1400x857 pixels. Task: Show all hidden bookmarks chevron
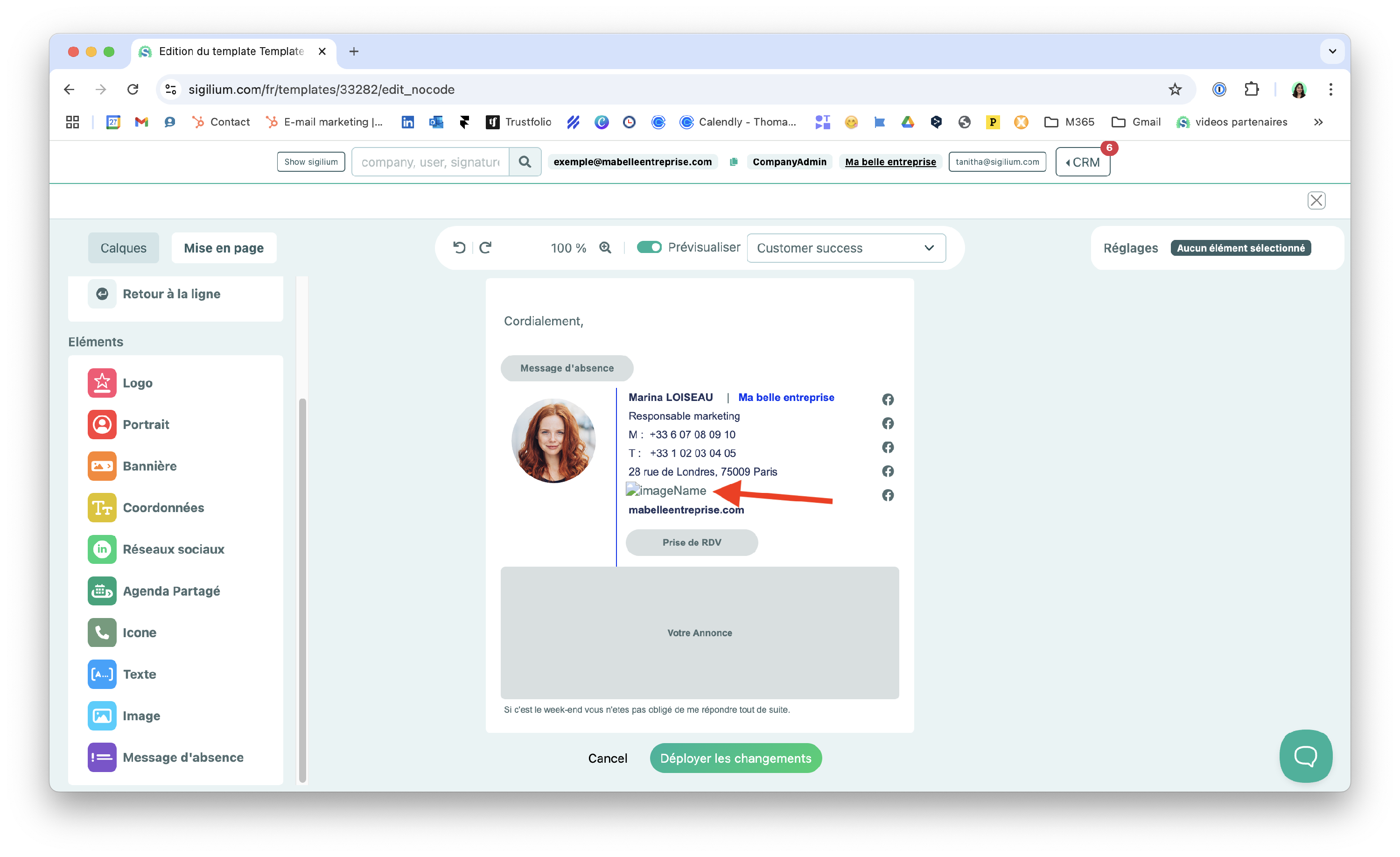tap(1318, 122)
